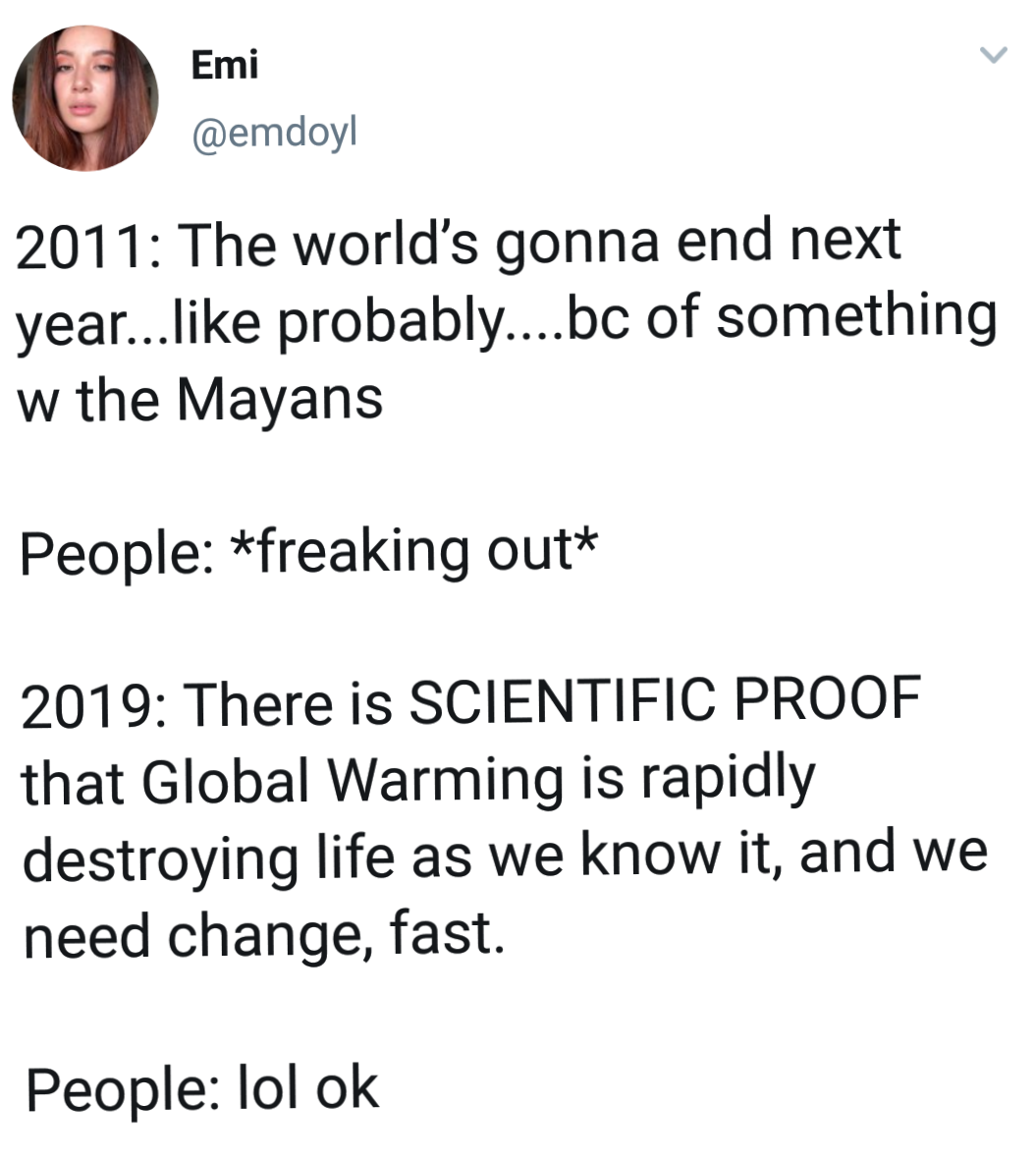1036x1160 pixels.
Task: Click Emi's profile picture
Action: click(x=84, y=98)
